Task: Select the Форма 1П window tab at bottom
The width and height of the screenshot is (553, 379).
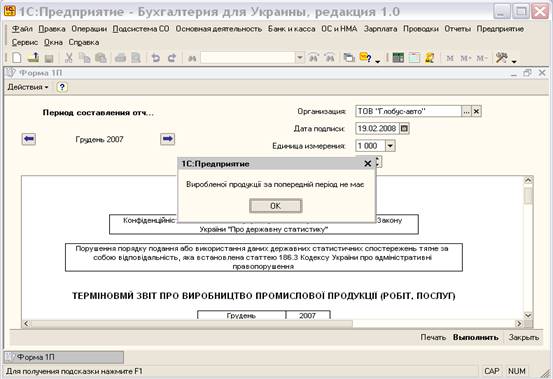Action: 64,357
